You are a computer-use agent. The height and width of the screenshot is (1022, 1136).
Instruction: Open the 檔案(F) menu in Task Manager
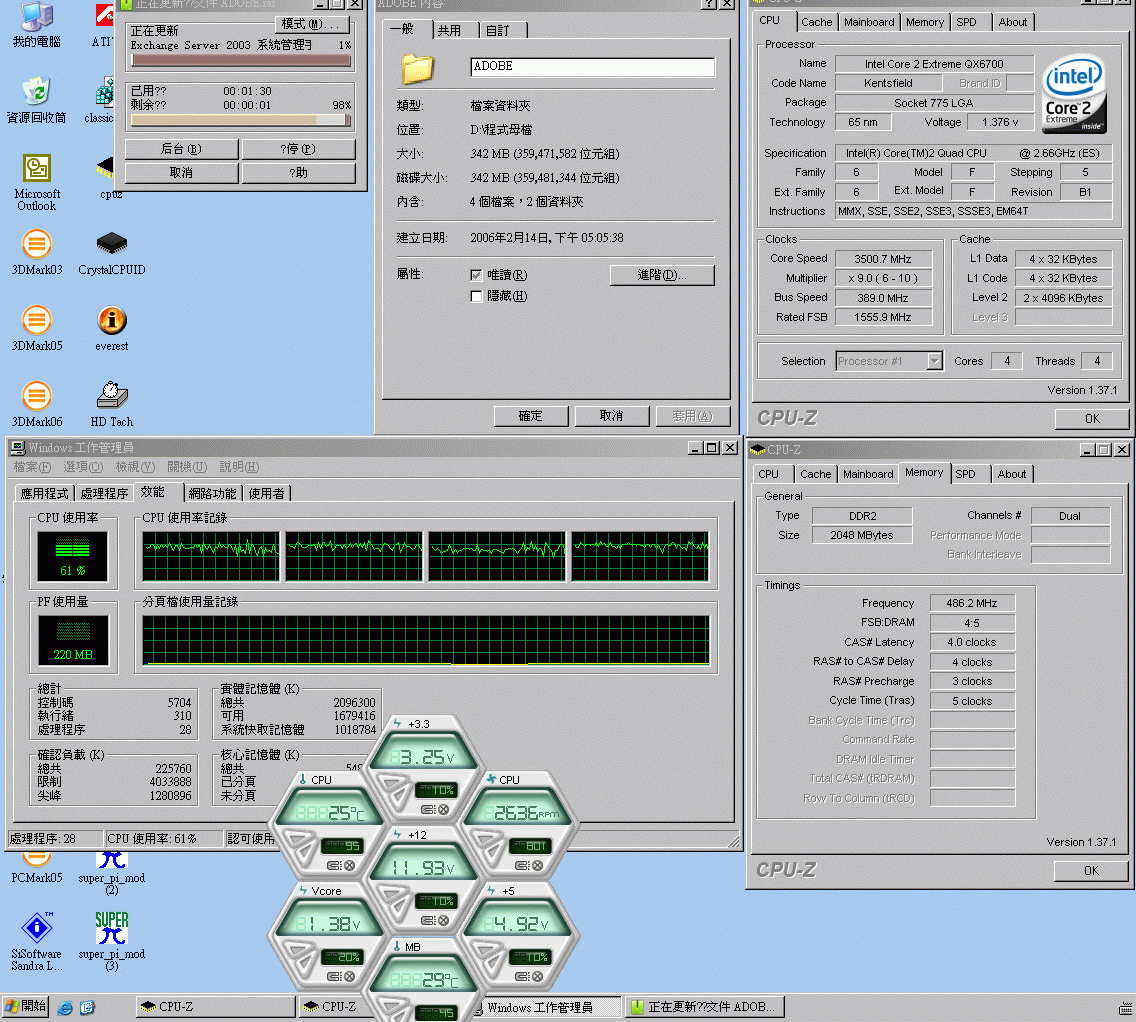click(x=33, y=467)
